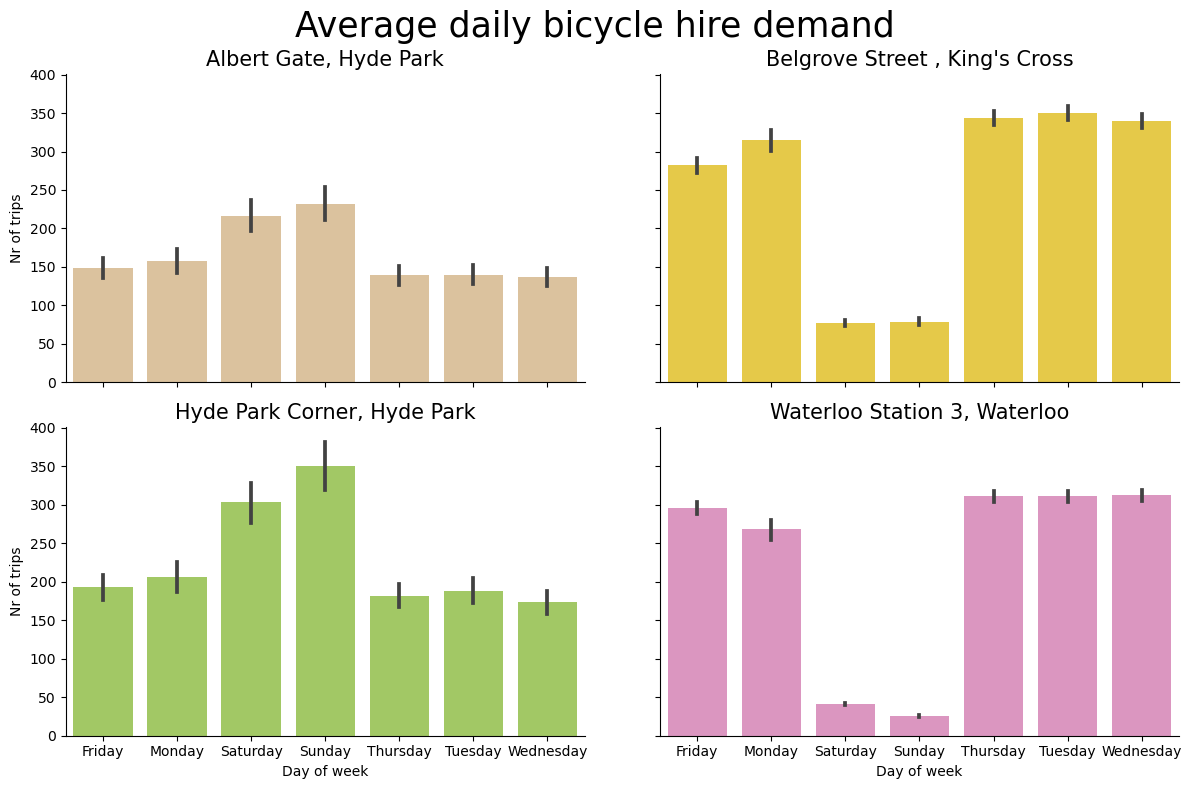Screen dimensions: 1191x789
Task: Select the 'Albert Gate, Hyde Park' subplot title
Action: 324,60
